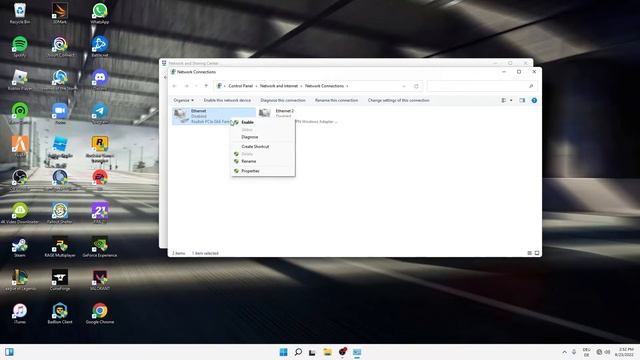Image resolution: width=640 pixels, height=360 pixels.
Task: Refresh the Network Connections view
Action: pyautogui.click(x=416, y=86)
